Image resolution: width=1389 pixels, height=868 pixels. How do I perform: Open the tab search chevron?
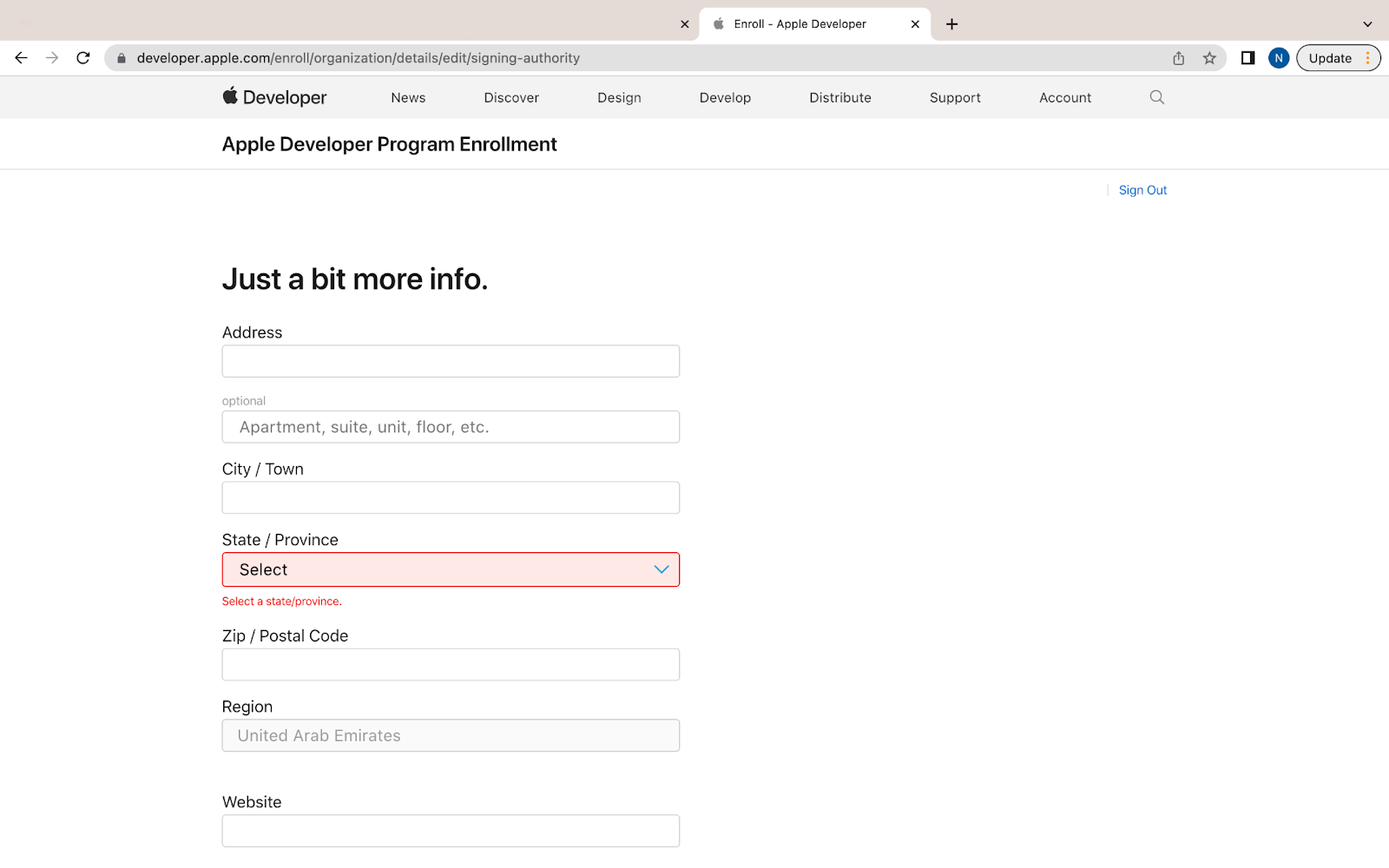click(x=1367, y=24)
